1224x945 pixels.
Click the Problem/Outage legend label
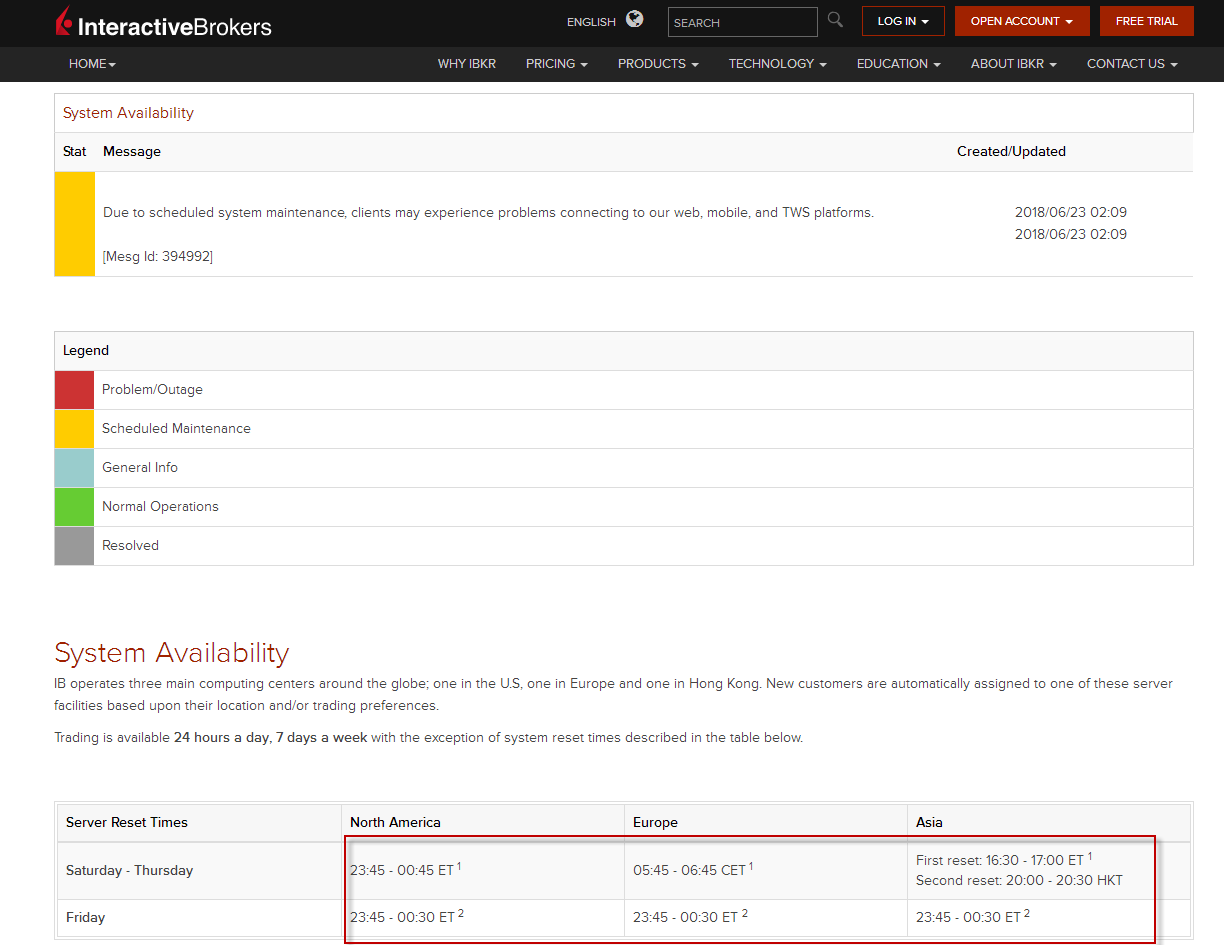pyautogui.click(x=152, y=390)
